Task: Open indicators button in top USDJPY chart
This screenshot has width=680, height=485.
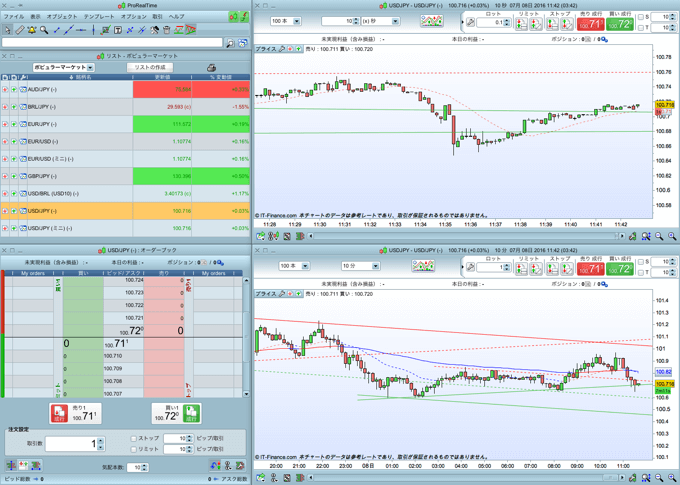Action: click(x=432, y=21)
